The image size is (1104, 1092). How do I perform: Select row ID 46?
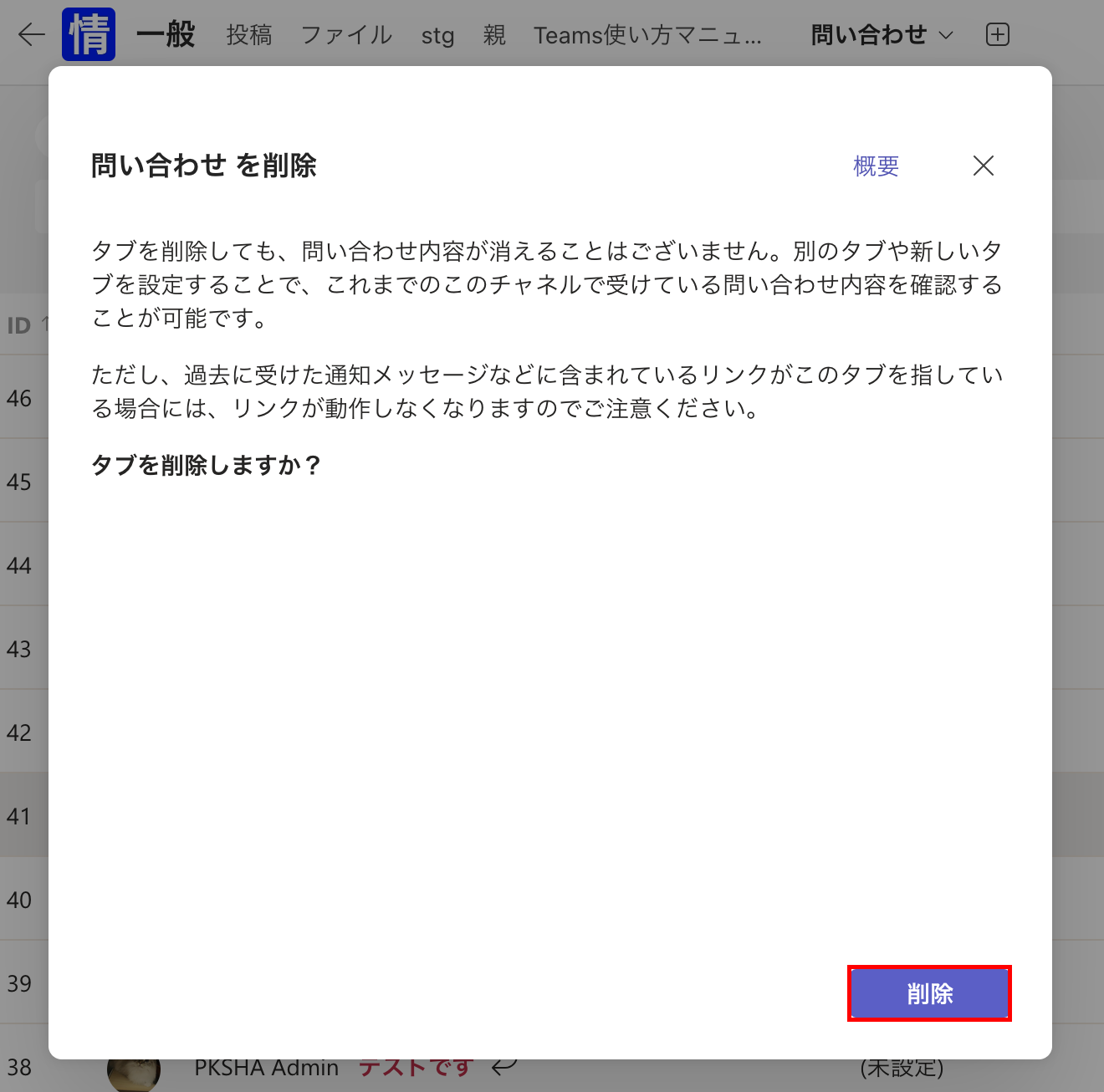[19, 398]
